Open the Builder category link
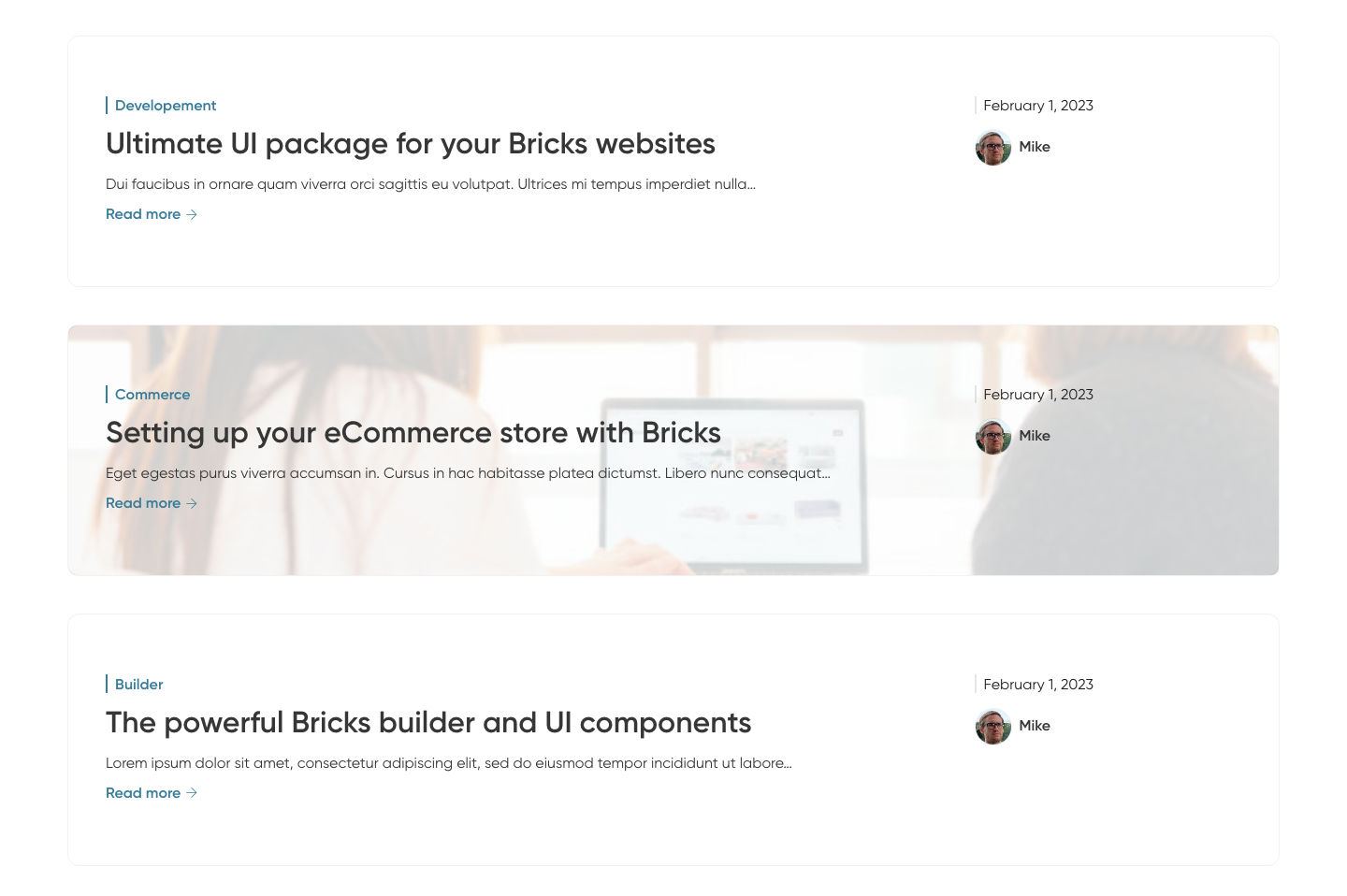The width and height of the screenshot is (1347, 896). tap(139, 685)
